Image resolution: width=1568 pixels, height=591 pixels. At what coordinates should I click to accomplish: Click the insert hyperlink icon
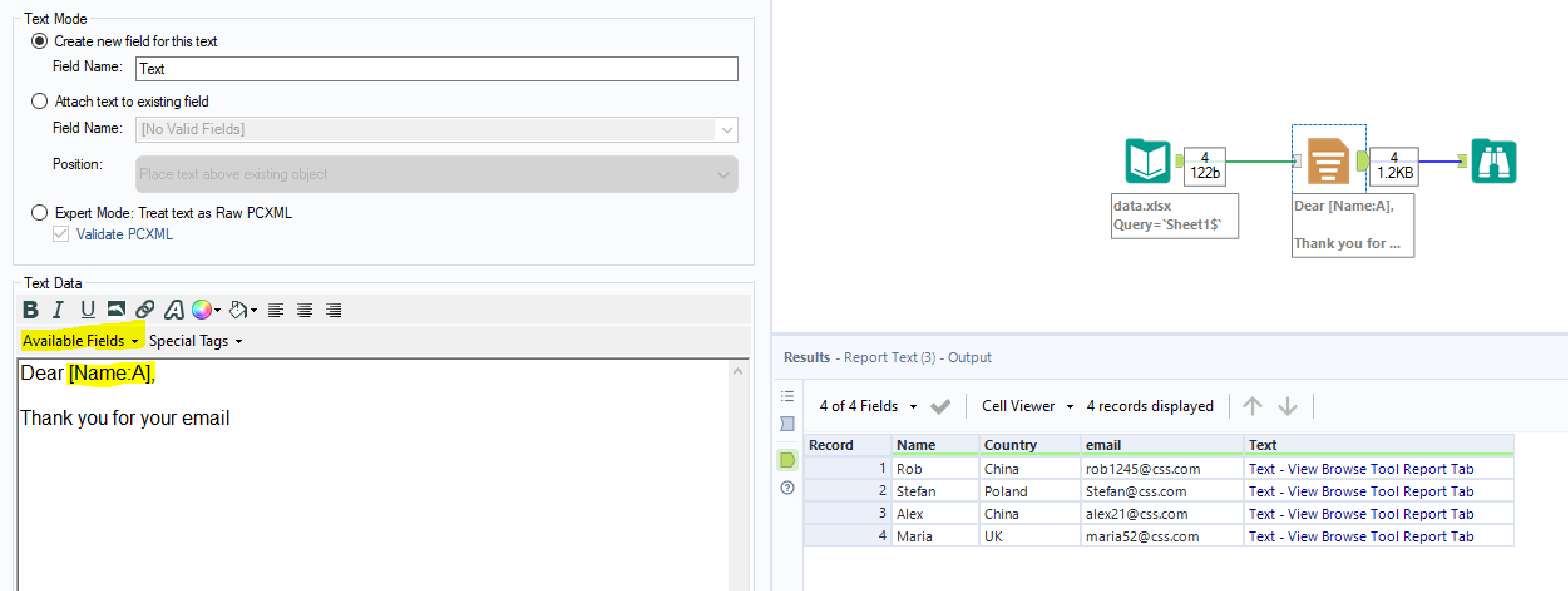click(146, 309)
